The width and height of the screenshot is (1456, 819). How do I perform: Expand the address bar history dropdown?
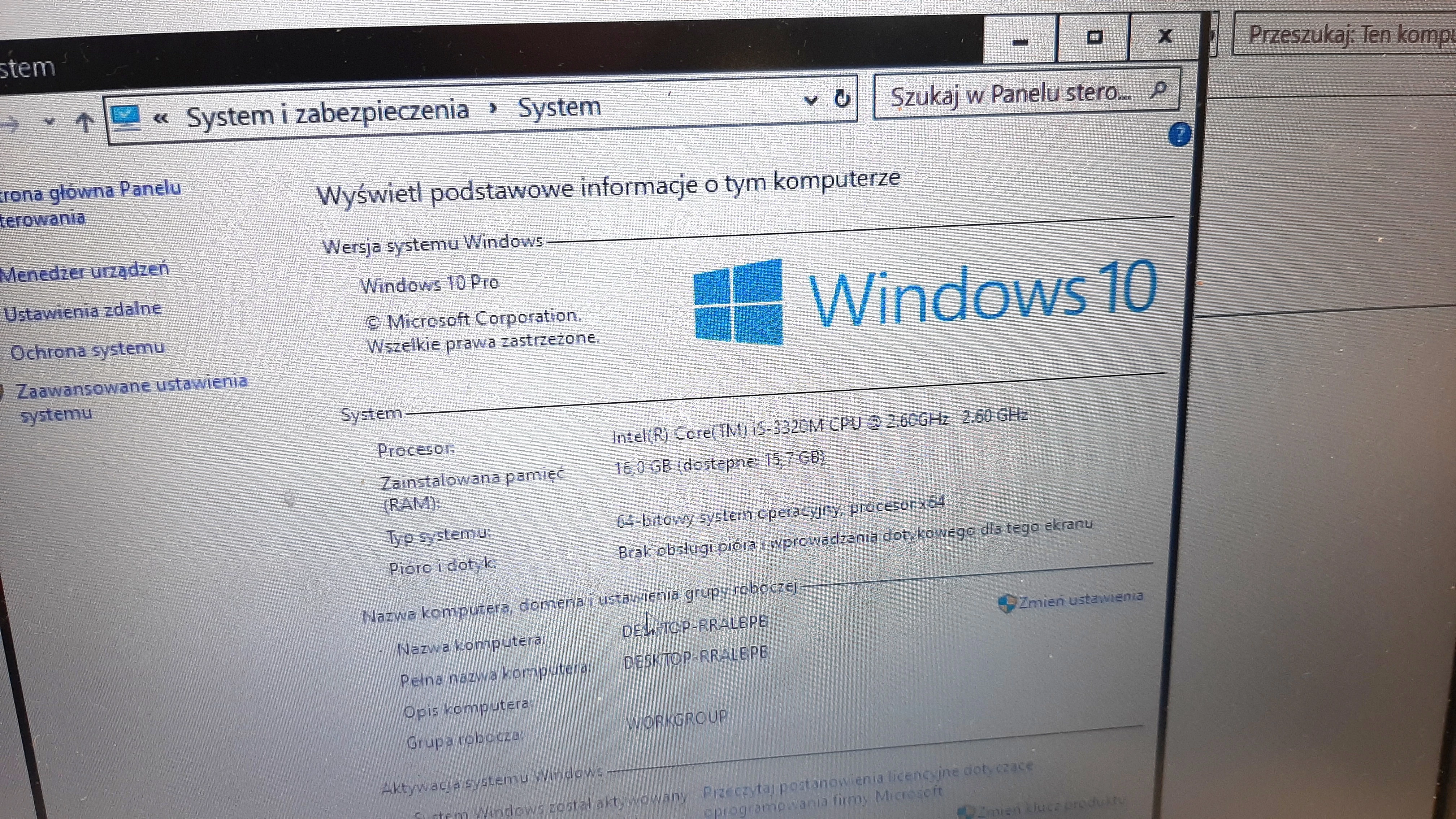coord(811,101)
